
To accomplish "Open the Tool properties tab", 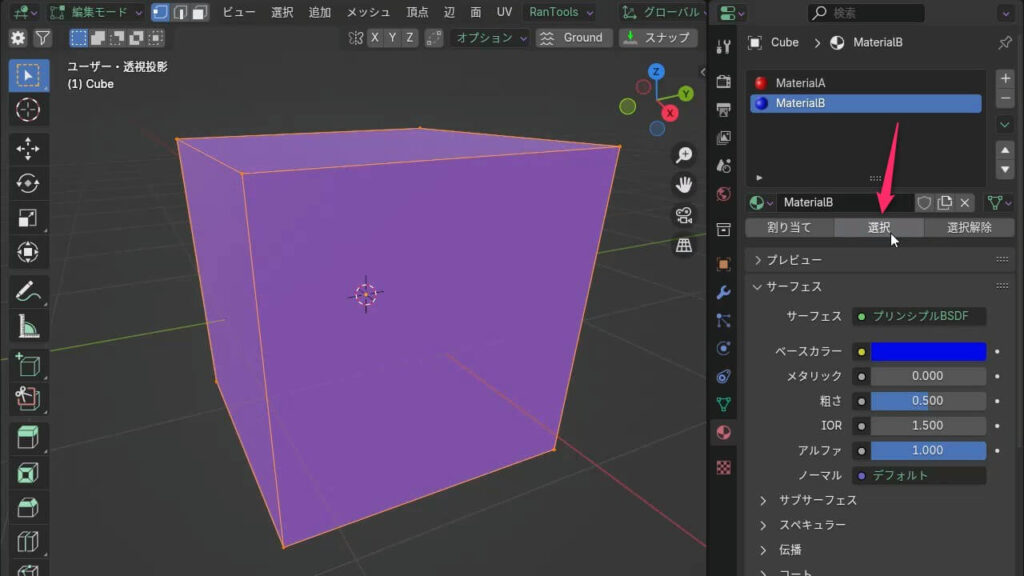I will (x=724, y=46).
